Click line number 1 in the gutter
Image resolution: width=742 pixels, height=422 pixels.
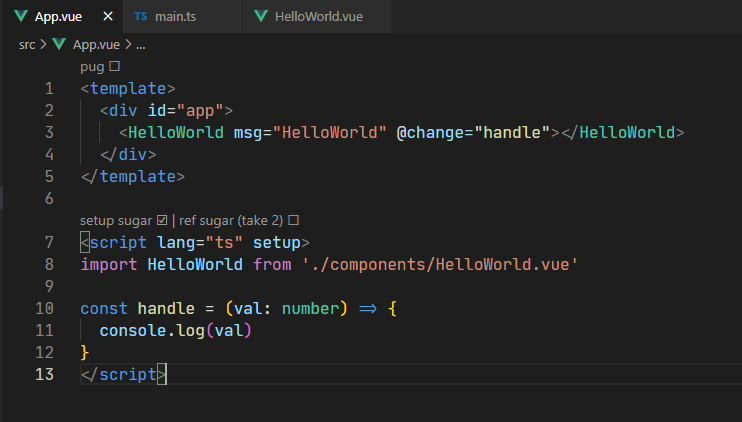tap(49, 88)
